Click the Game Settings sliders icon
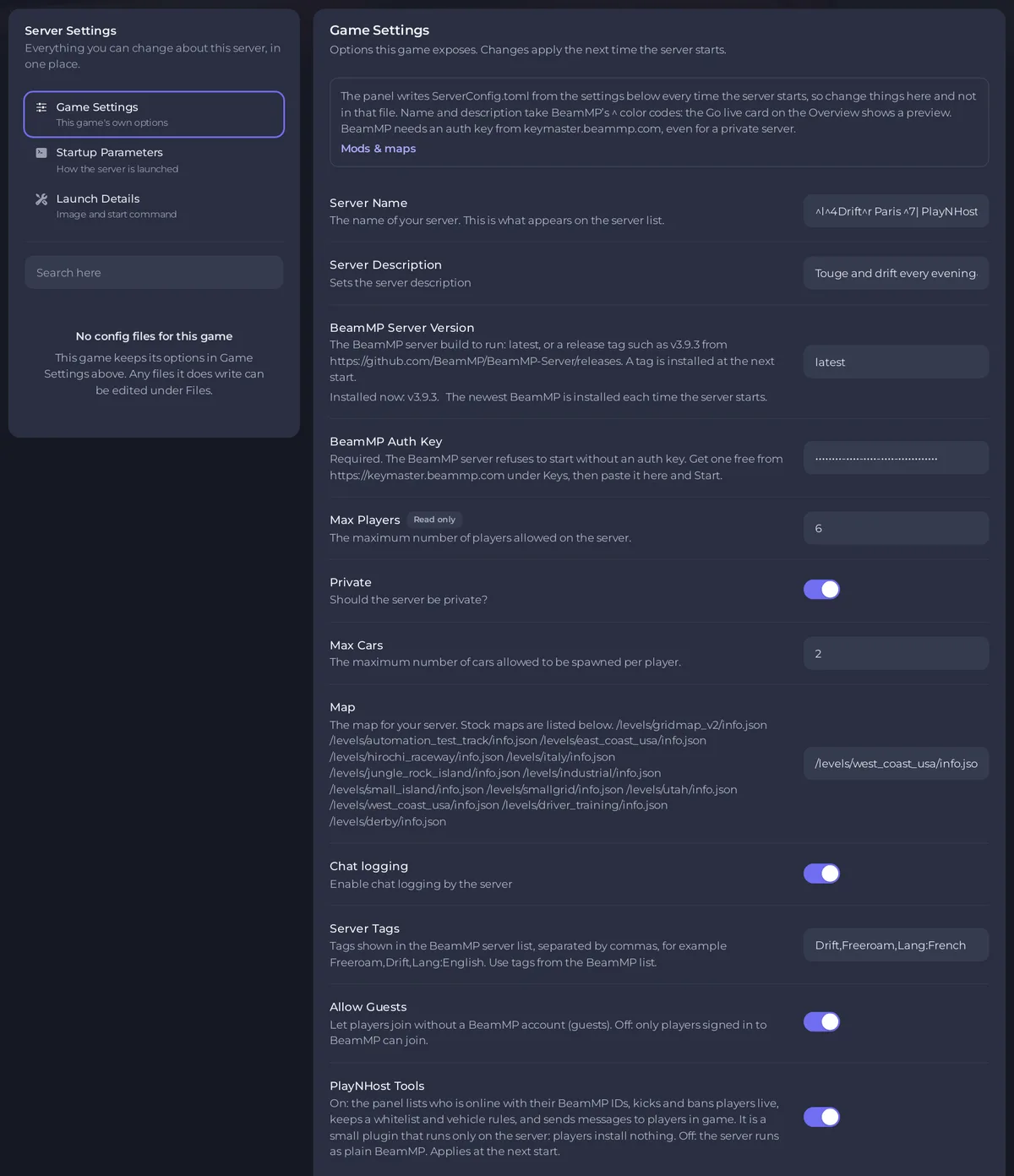 point(41,107)
